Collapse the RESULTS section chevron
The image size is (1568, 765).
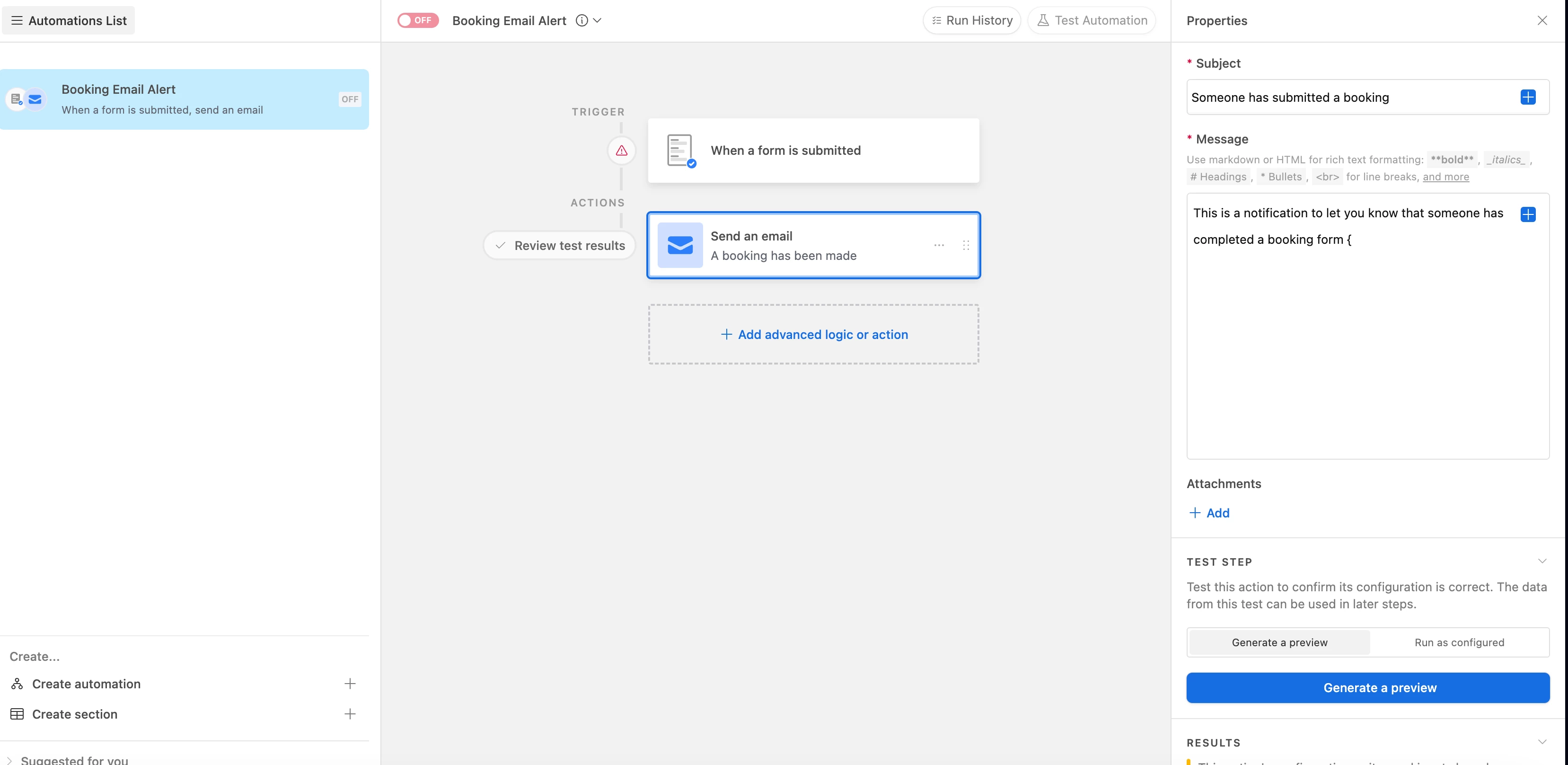1542,742
